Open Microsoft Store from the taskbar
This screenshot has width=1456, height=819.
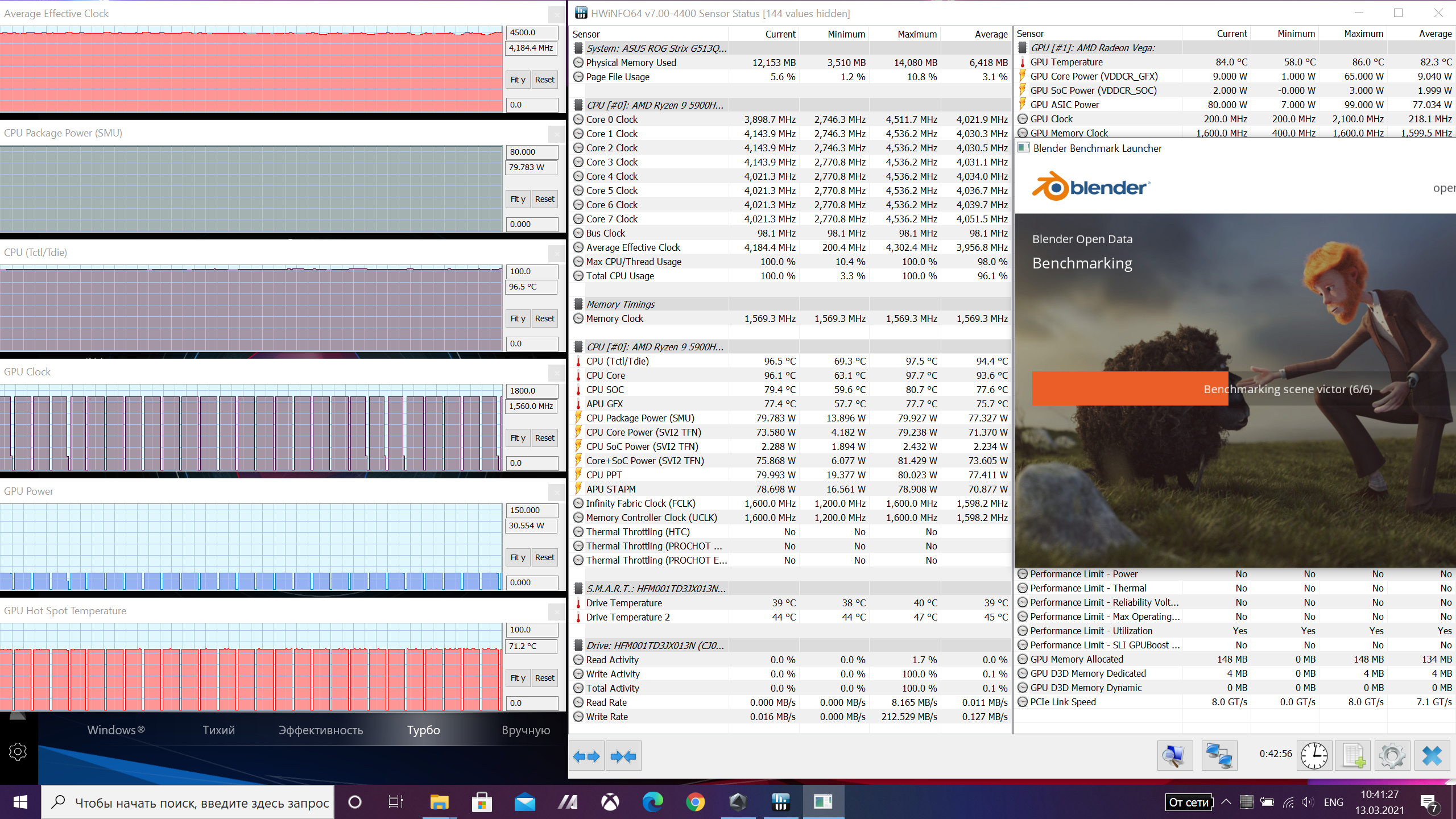point(482,803)
